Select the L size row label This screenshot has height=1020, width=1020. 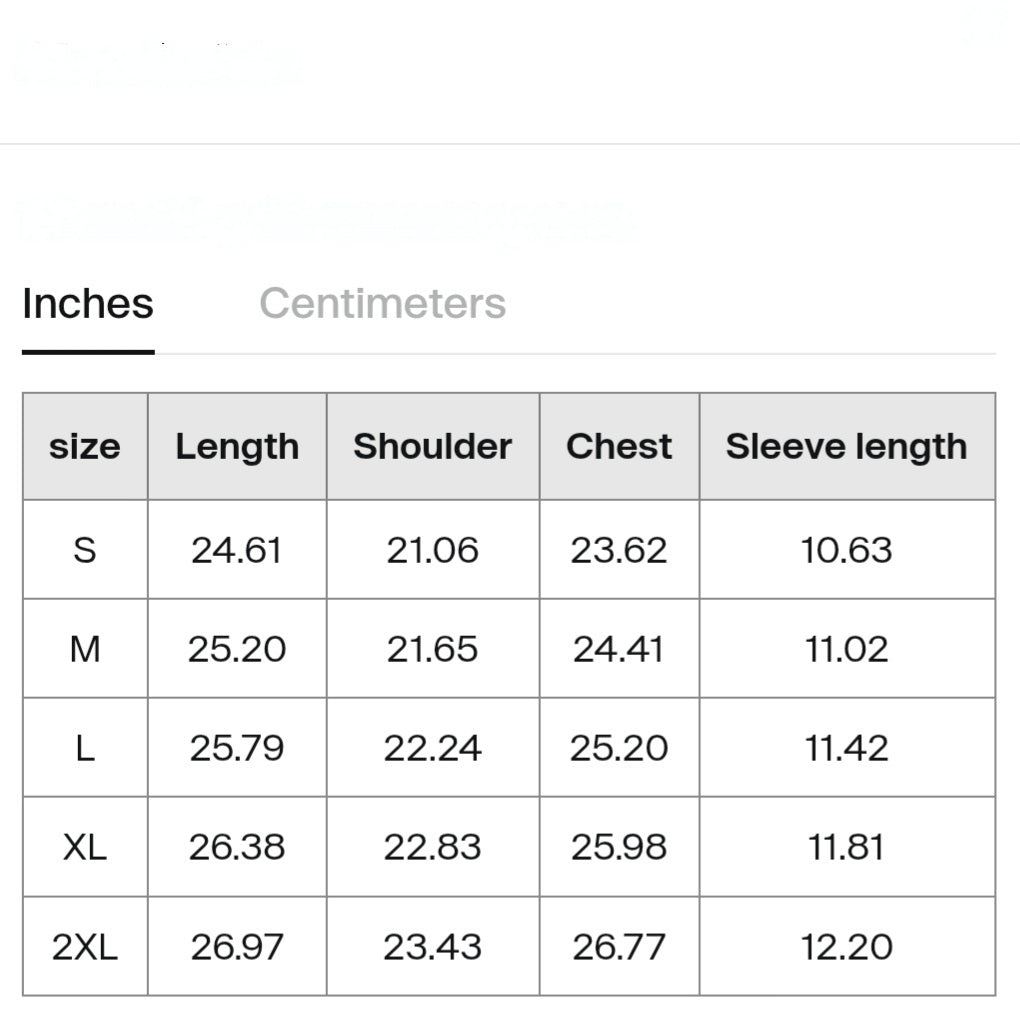(x=85, y=747)
